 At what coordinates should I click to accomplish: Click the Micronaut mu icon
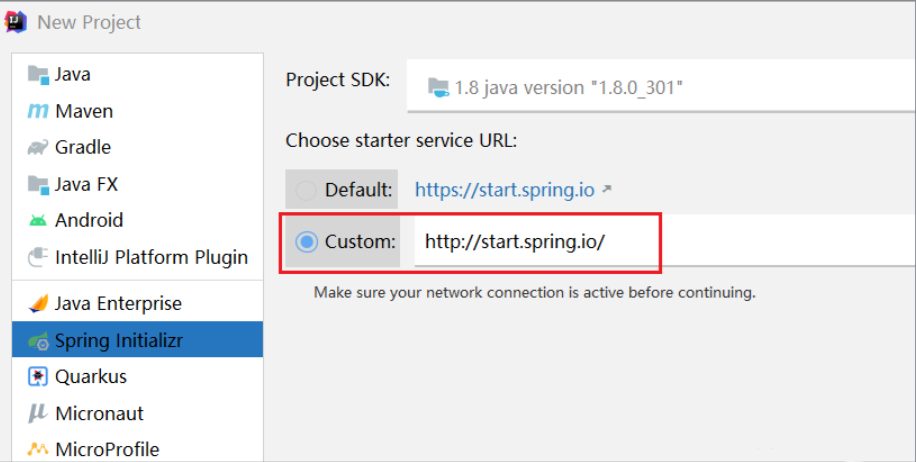tap(37, 413)
